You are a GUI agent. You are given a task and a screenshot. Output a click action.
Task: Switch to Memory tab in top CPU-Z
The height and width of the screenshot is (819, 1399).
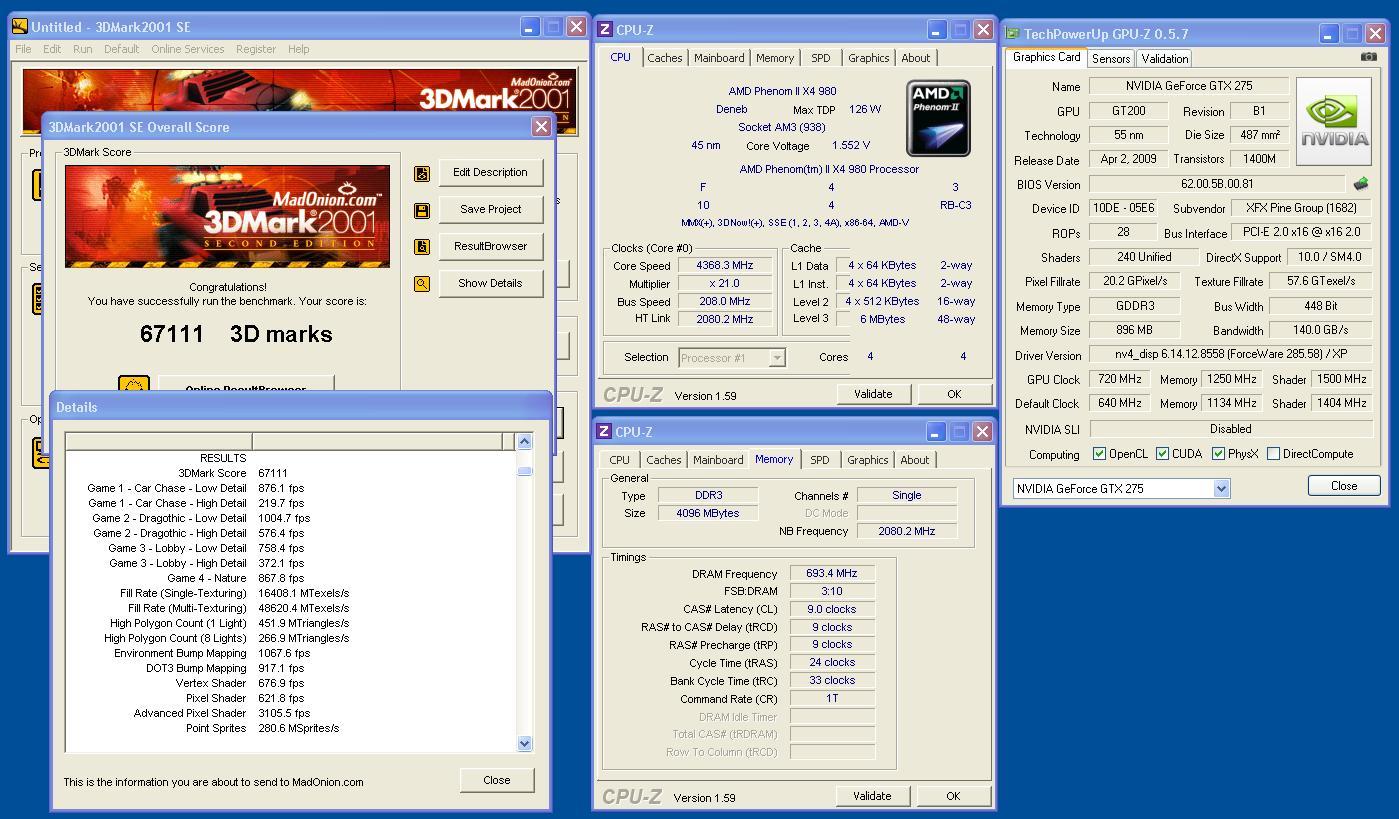point(775,58)
